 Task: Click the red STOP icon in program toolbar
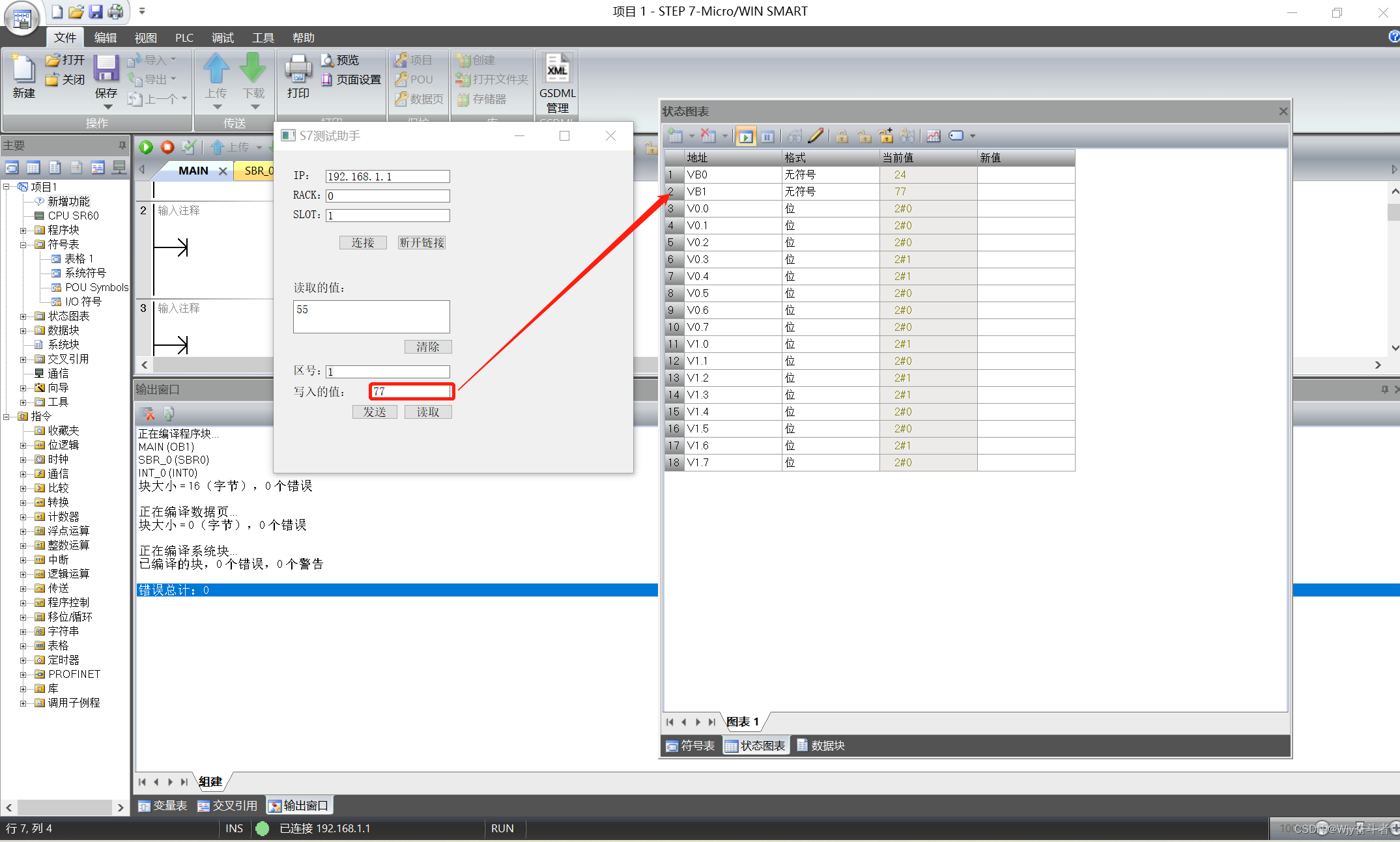pyautogui.click(x=167, y=147)
